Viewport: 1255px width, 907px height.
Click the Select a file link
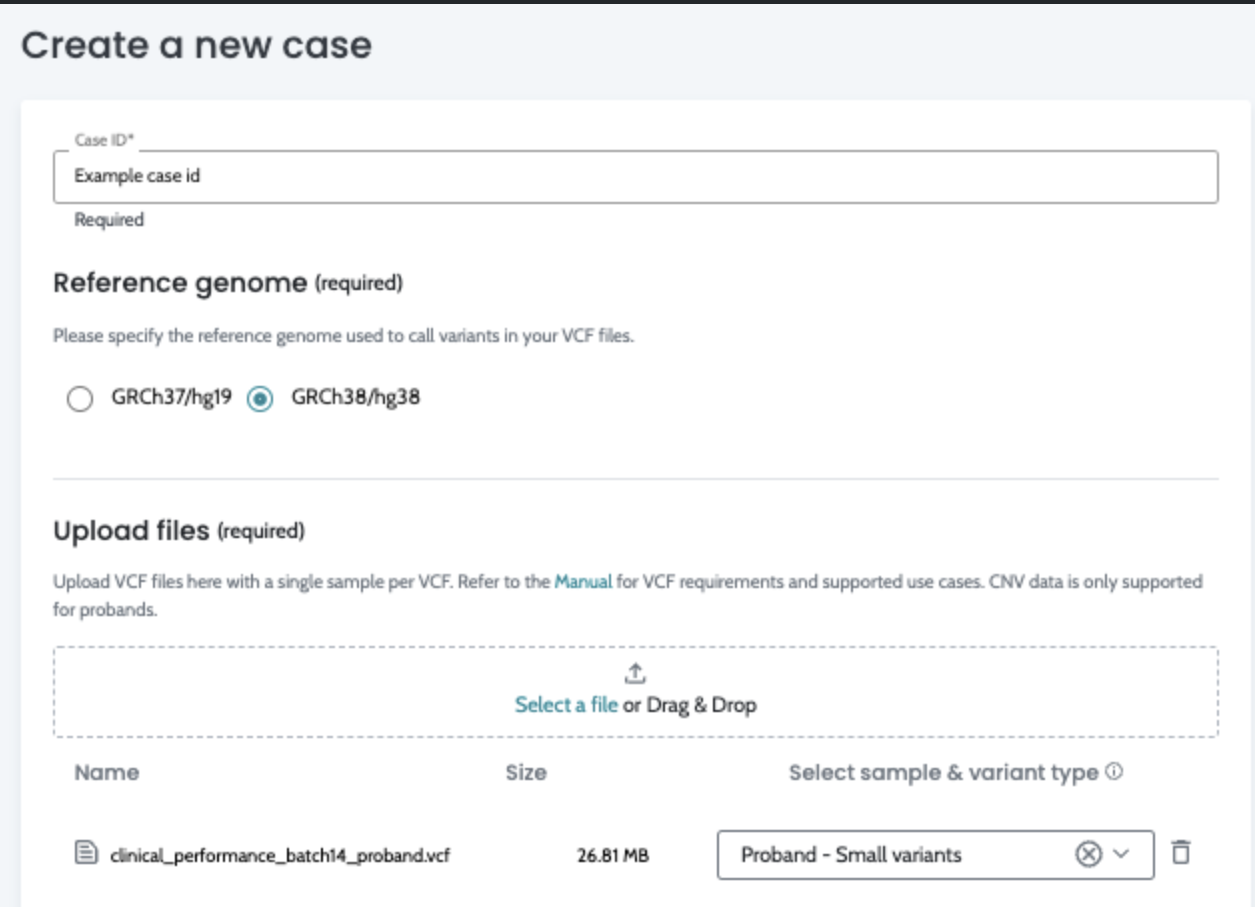tap(566, 705)
